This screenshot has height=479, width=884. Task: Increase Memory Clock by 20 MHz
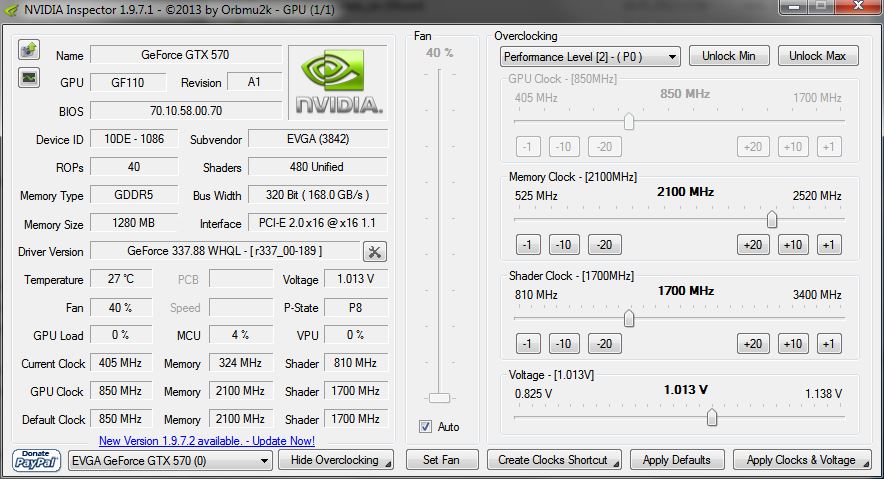coord(753,245)
